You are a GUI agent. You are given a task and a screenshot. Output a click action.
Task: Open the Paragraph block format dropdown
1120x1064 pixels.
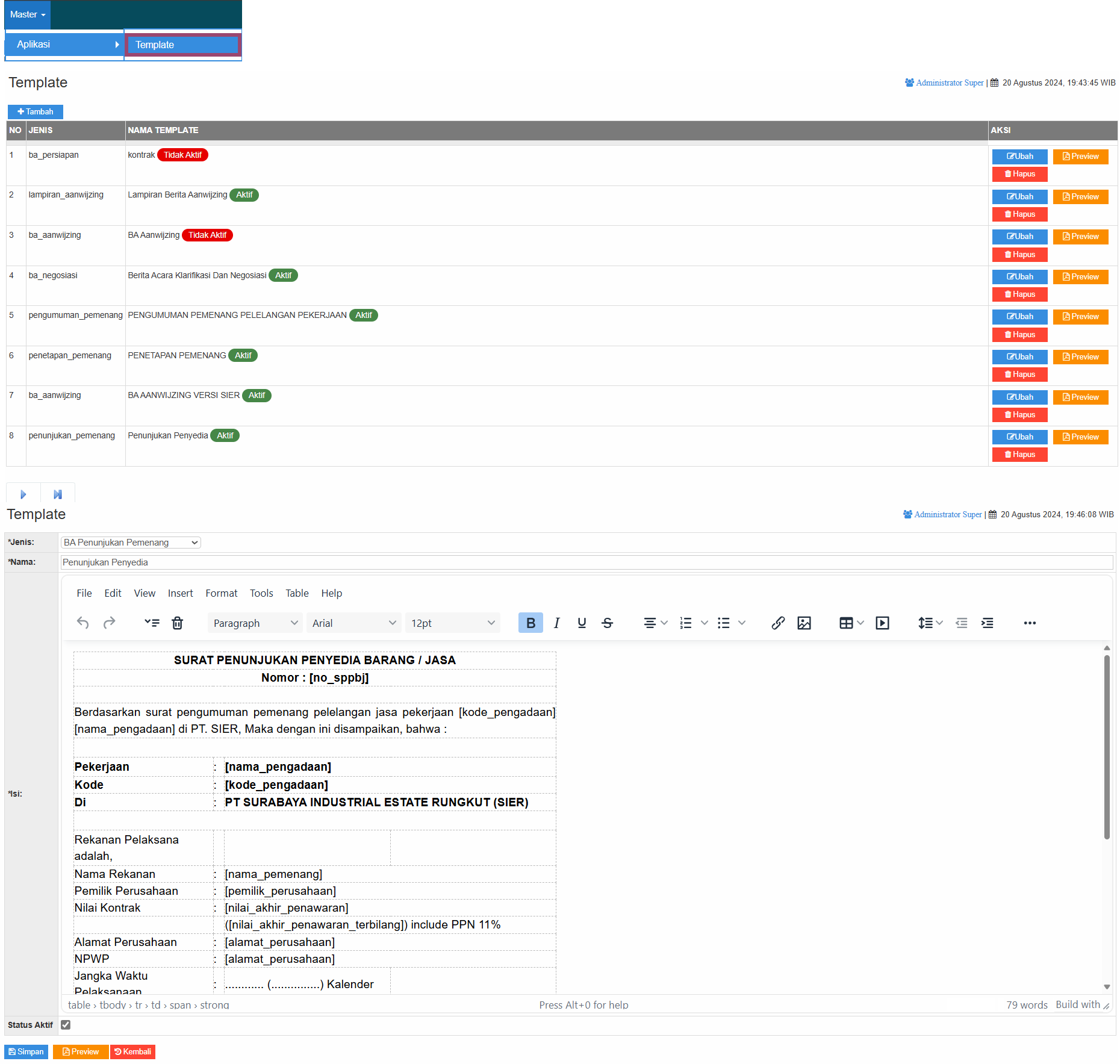pyautogui.click(x=255, y=623)
